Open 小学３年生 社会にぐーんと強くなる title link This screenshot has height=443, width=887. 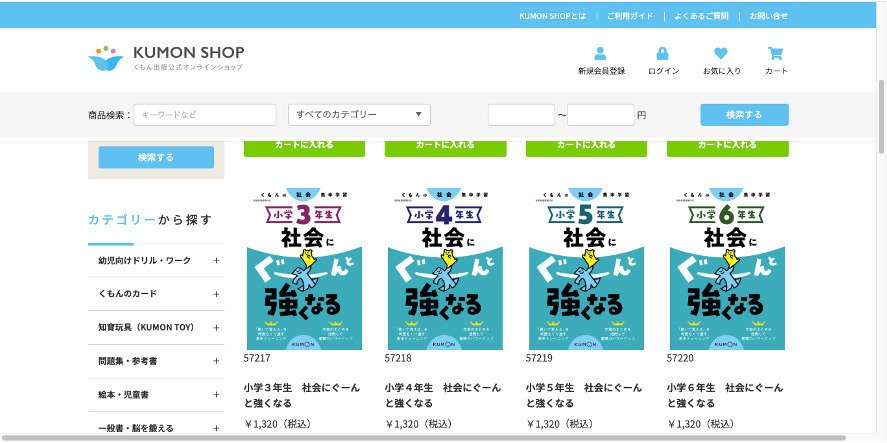(302, 395)
